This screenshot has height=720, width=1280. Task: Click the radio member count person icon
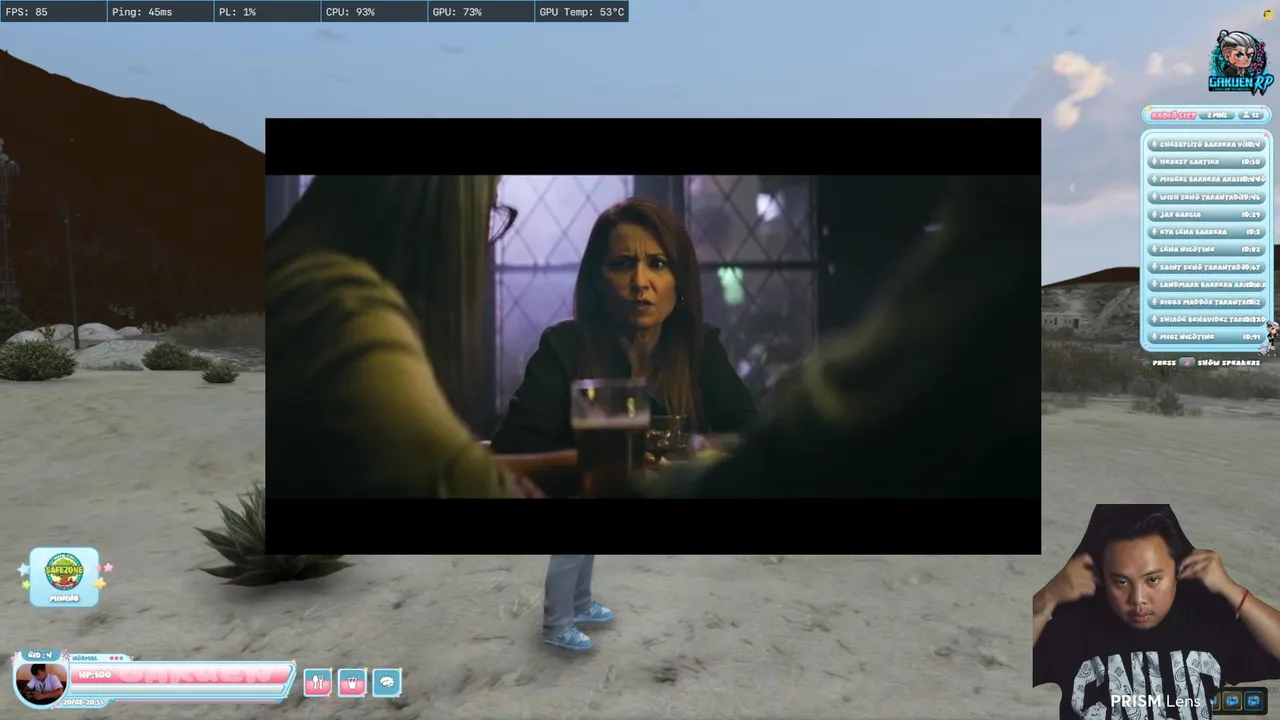1246,115
